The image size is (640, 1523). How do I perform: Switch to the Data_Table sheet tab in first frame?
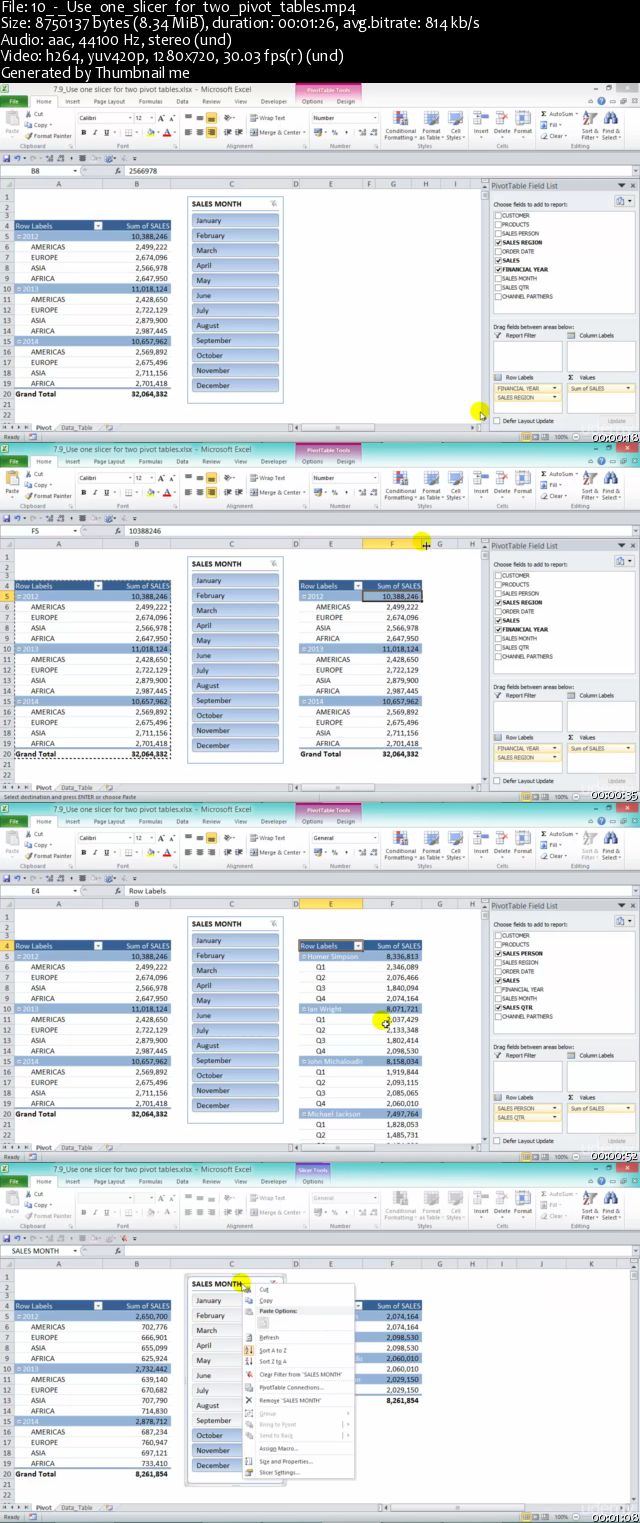(x=77, y=428)
